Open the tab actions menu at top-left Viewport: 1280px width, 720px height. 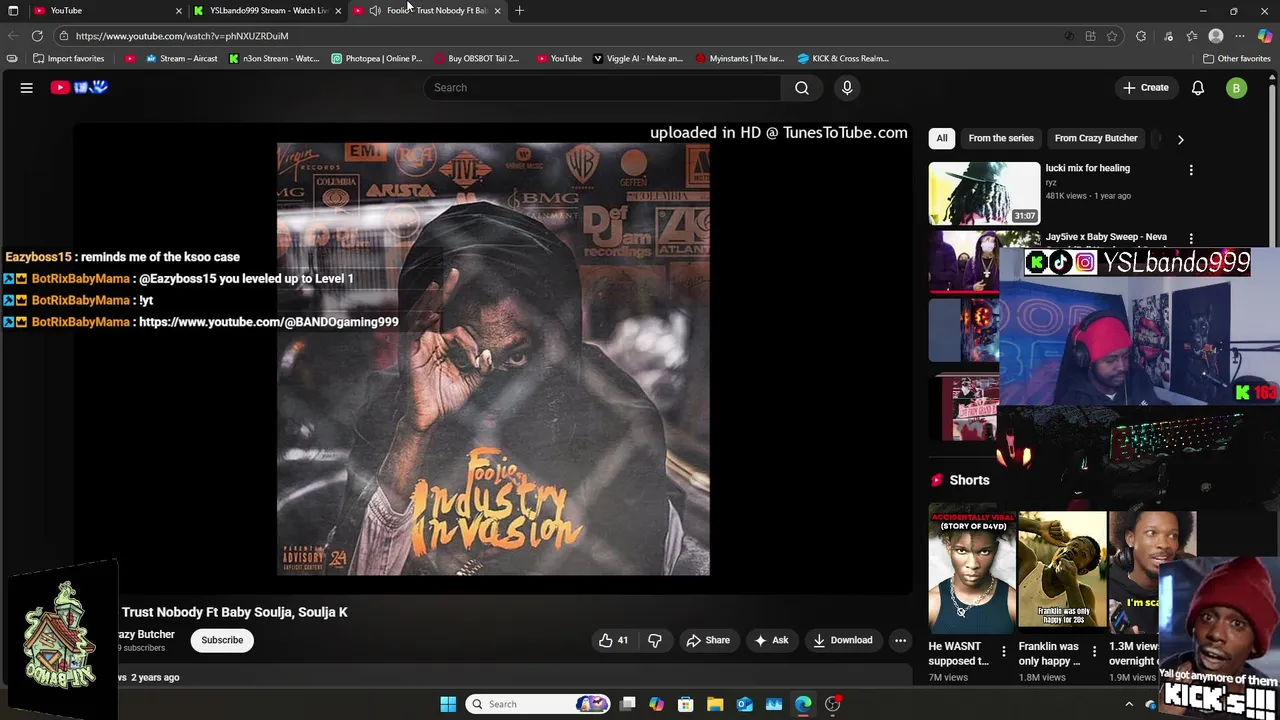(x=13, y=10)
